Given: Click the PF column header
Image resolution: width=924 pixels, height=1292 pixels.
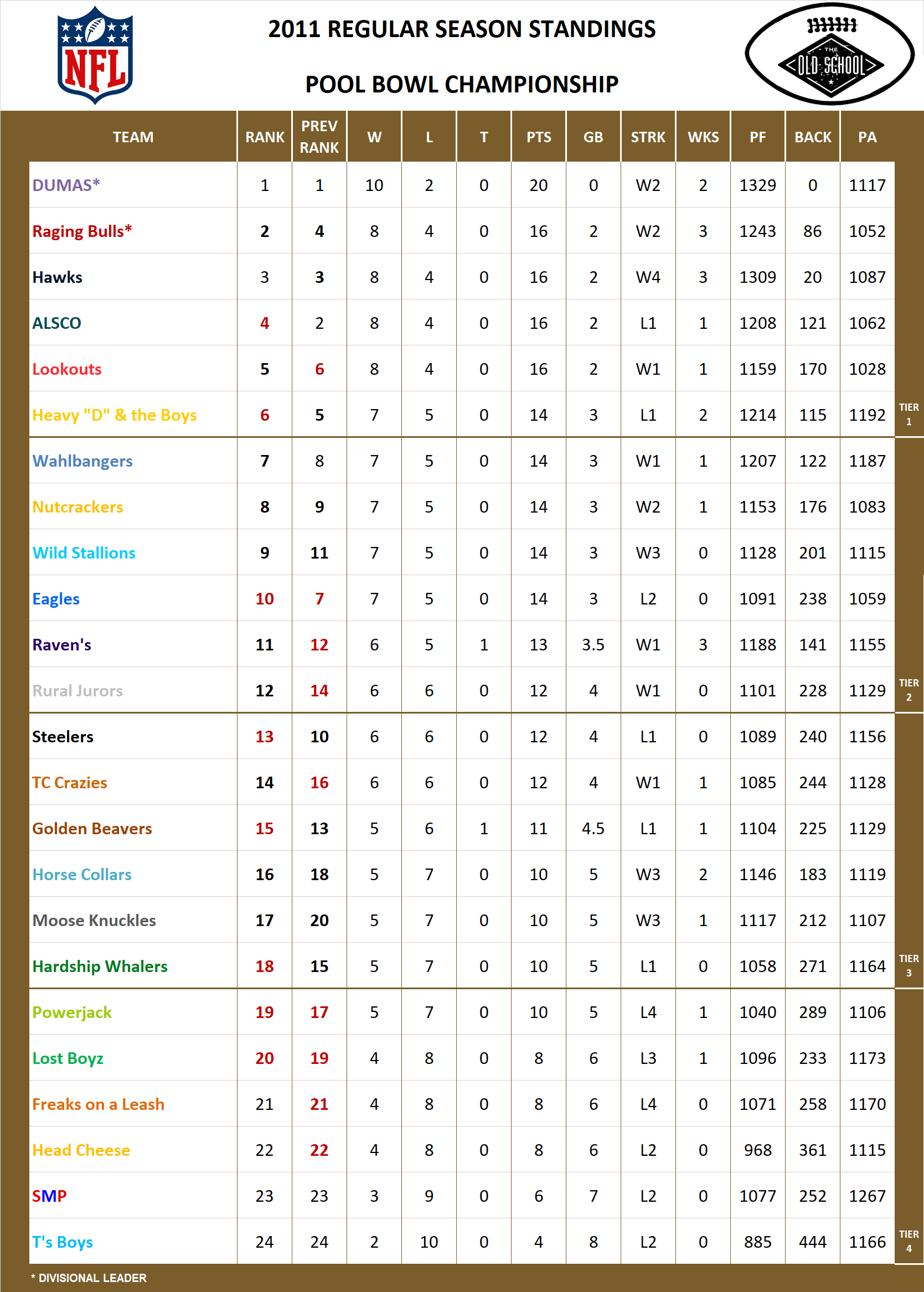Looking at the screenshot, I should click(x=757, y=137).
